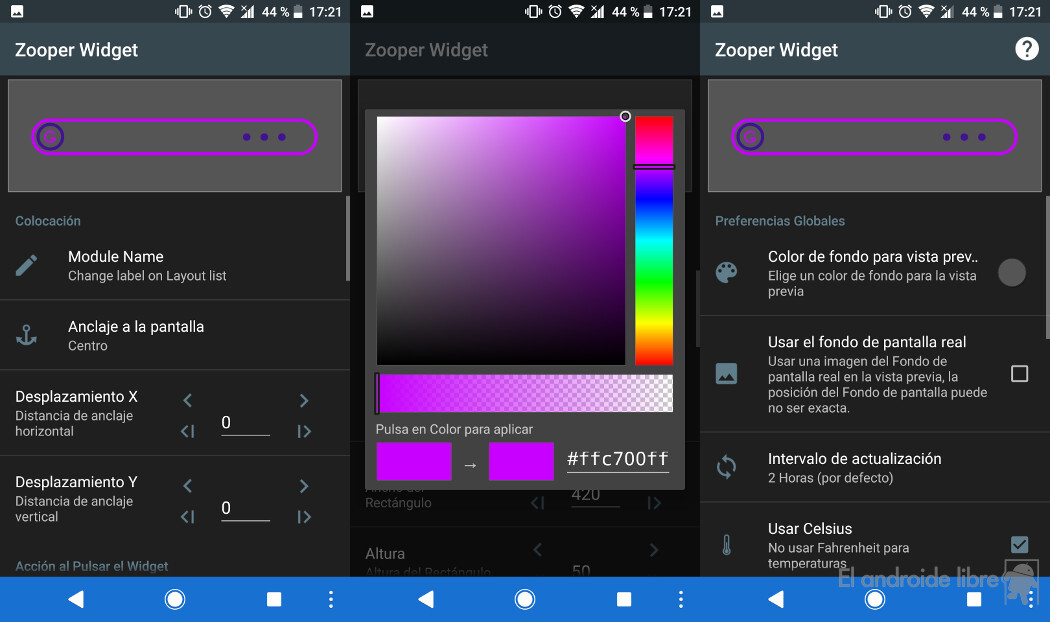Tap the Colocación section header
The height and width of the screenshot is (622, 1050).
[x=48, y=221]
